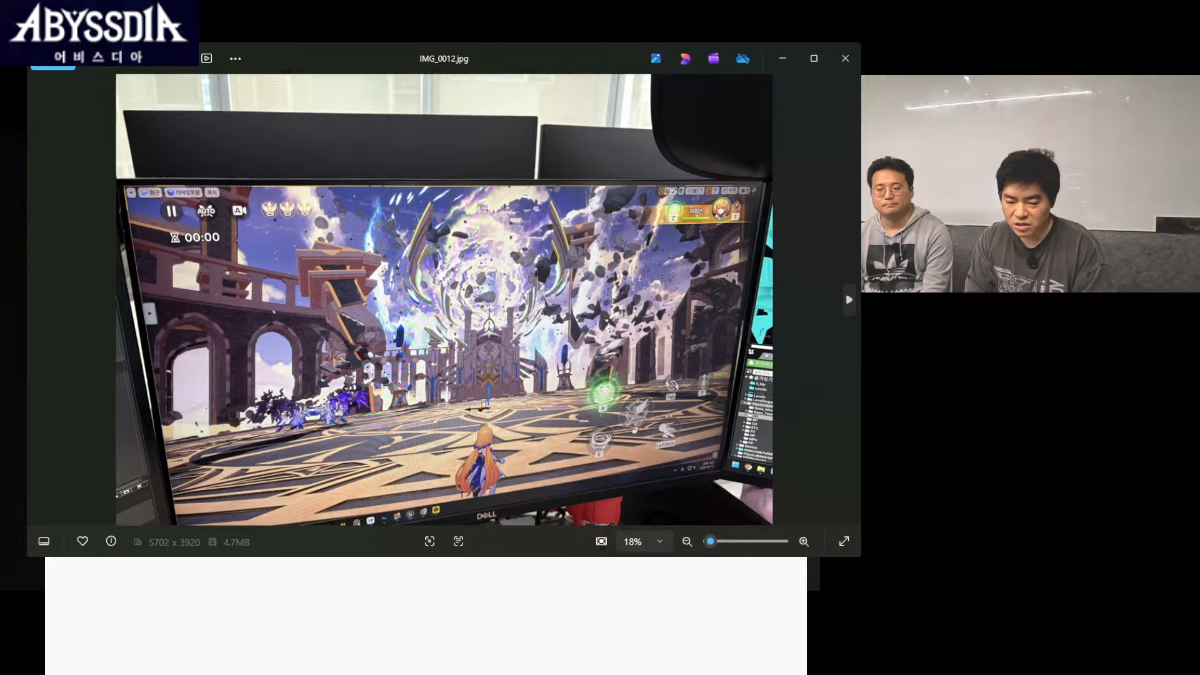Click the IMG_0012.jpg file name title

[x=444, y=58]
